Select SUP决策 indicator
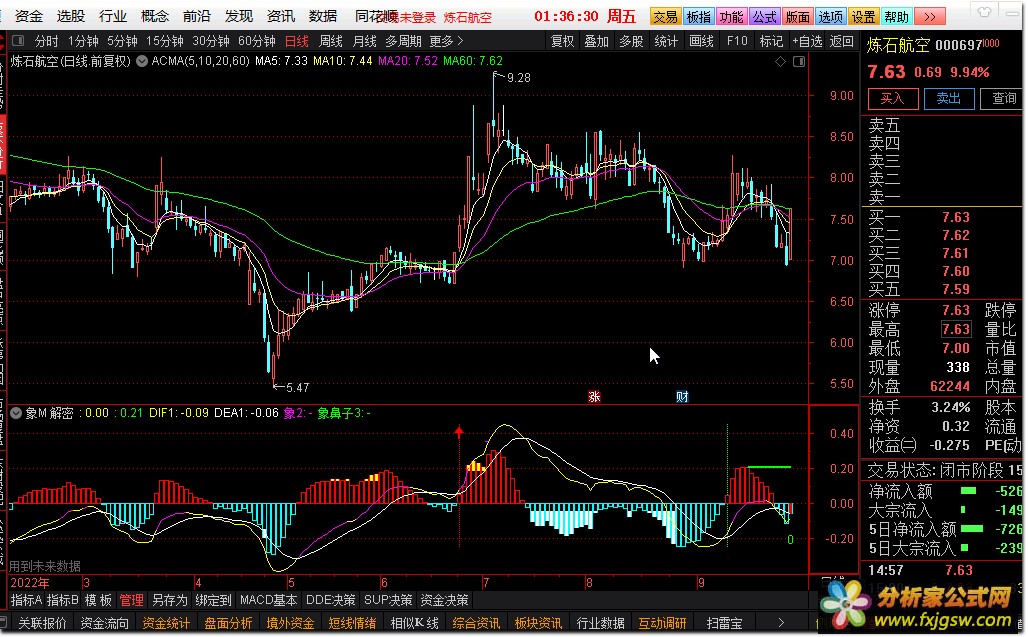1028x637 pixels. (388, 600)
